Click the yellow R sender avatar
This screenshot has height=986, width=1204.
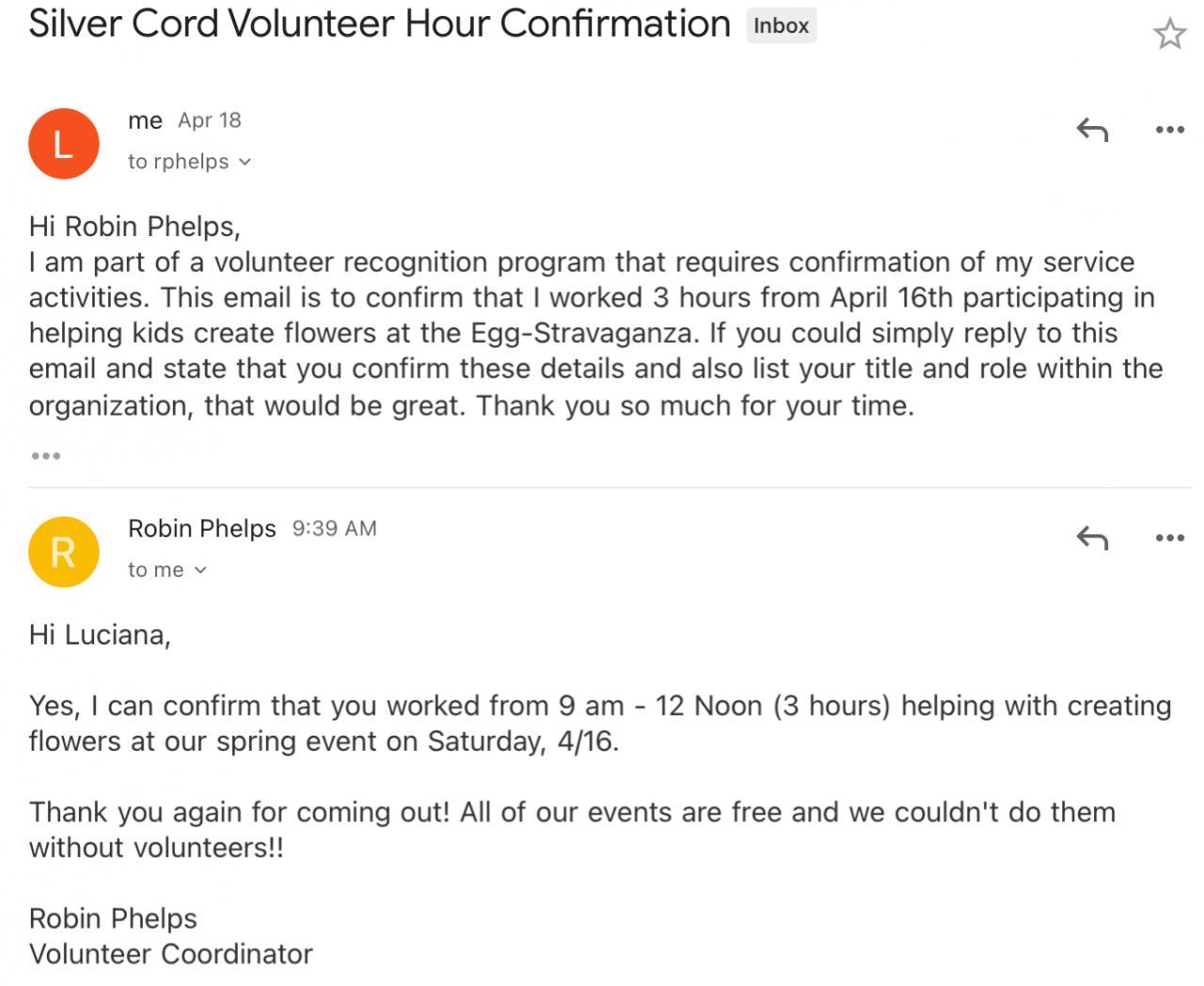point(63,552)
